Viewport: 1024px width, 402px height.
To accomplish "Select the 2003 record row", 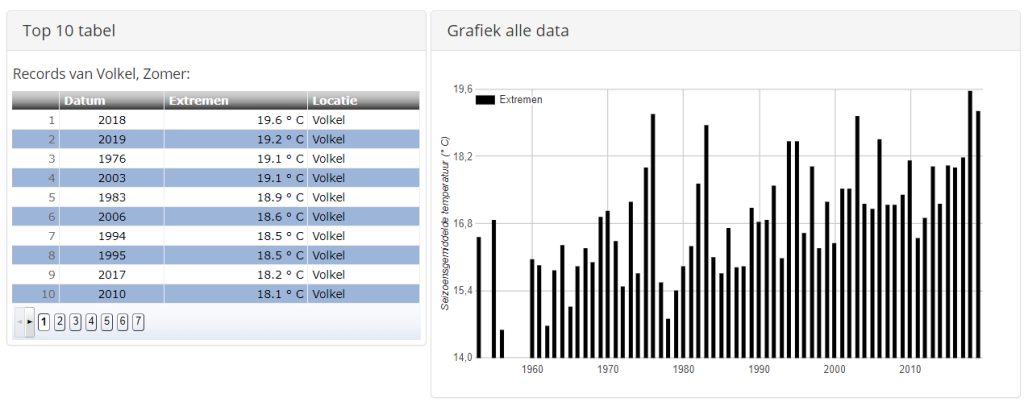I will [x=216, y=178].
